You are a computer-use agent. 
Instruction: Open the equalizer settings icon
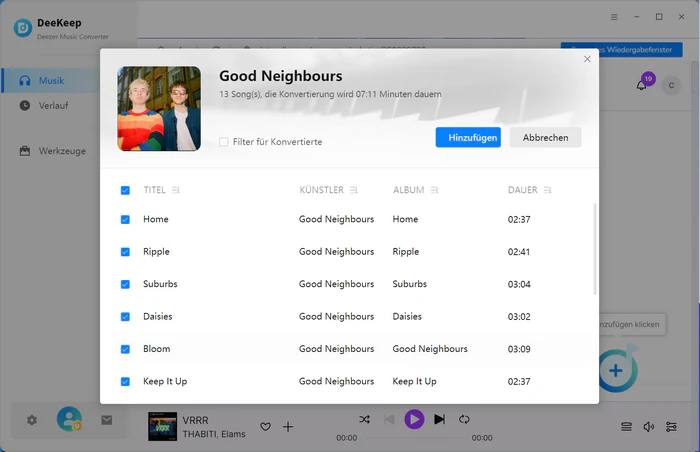pos(671,427)
